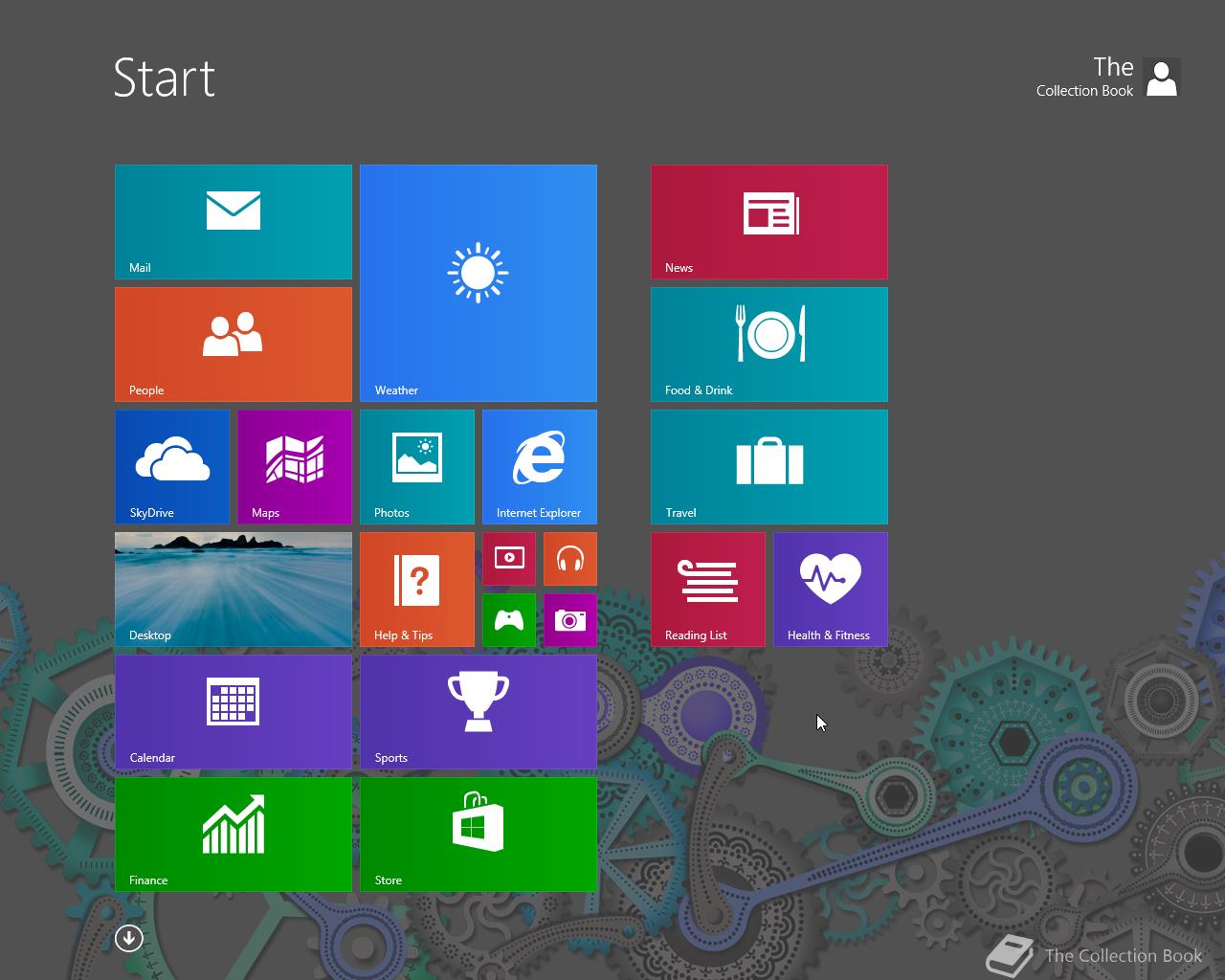Open the Photos tile

[417, 467]
